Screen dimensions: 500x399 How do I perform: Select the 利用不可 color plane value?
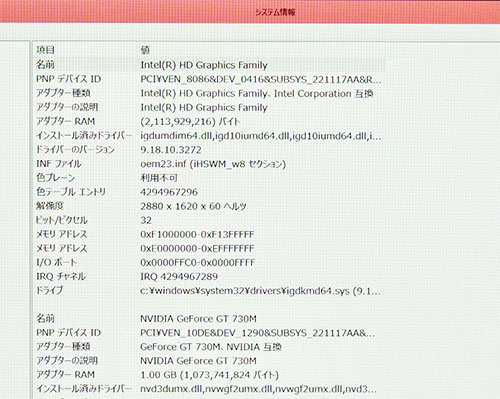click(x=159, y=178)
